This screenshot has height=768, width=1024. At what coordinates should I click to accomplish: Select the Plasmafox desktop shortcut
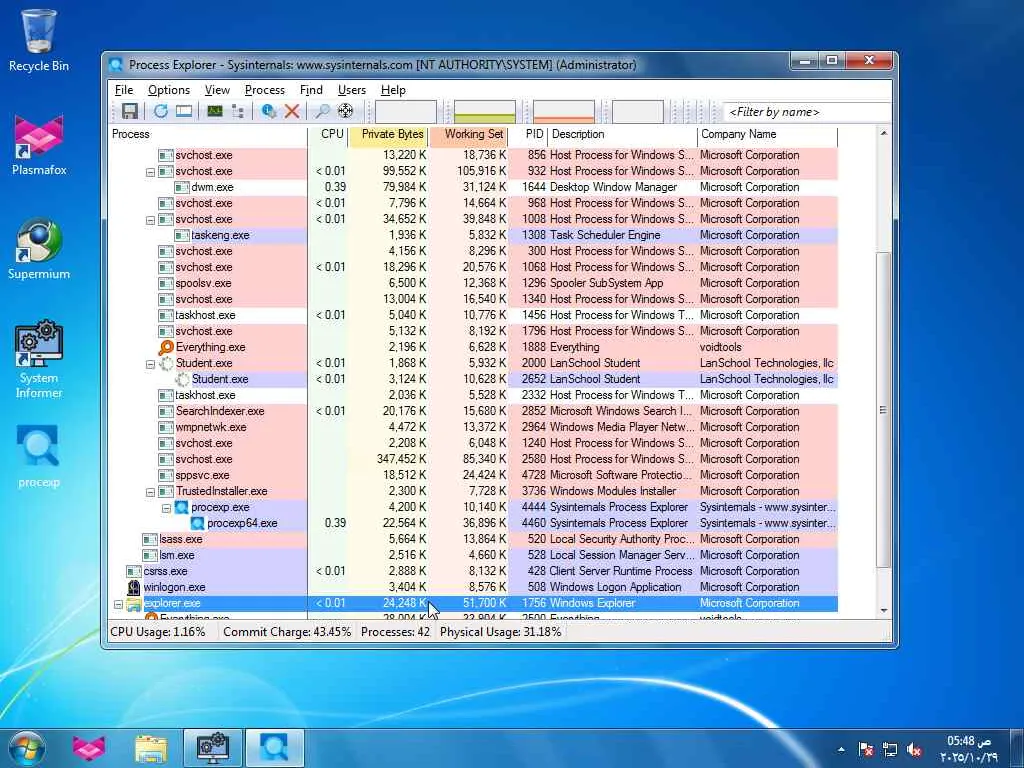39,145
